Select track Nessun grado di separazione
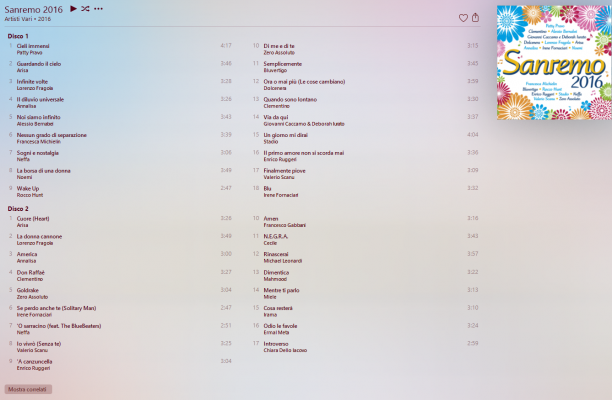Image resolution: width=612 pixels, height=400 pixels. tap(52, 135)
